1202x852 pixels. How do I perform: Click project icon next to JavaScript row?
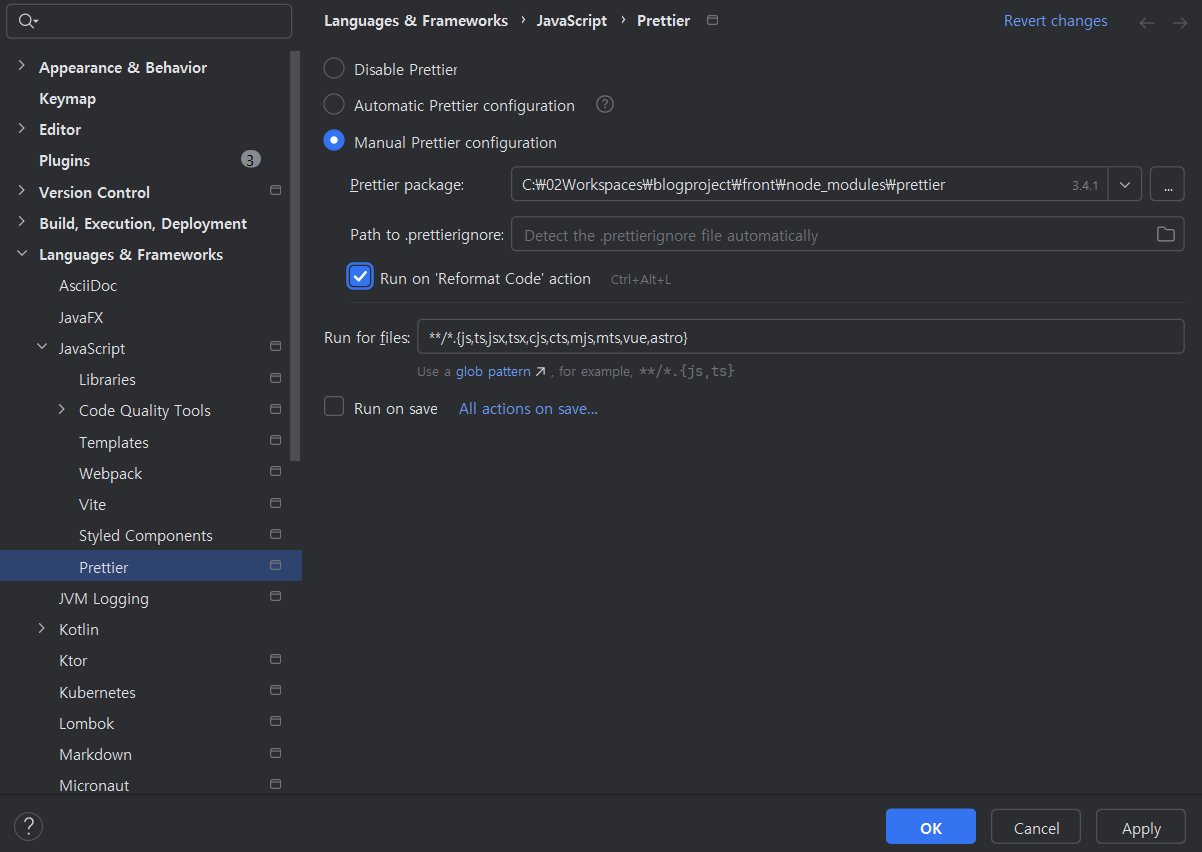pyautogui.click(x=276, y=347)
